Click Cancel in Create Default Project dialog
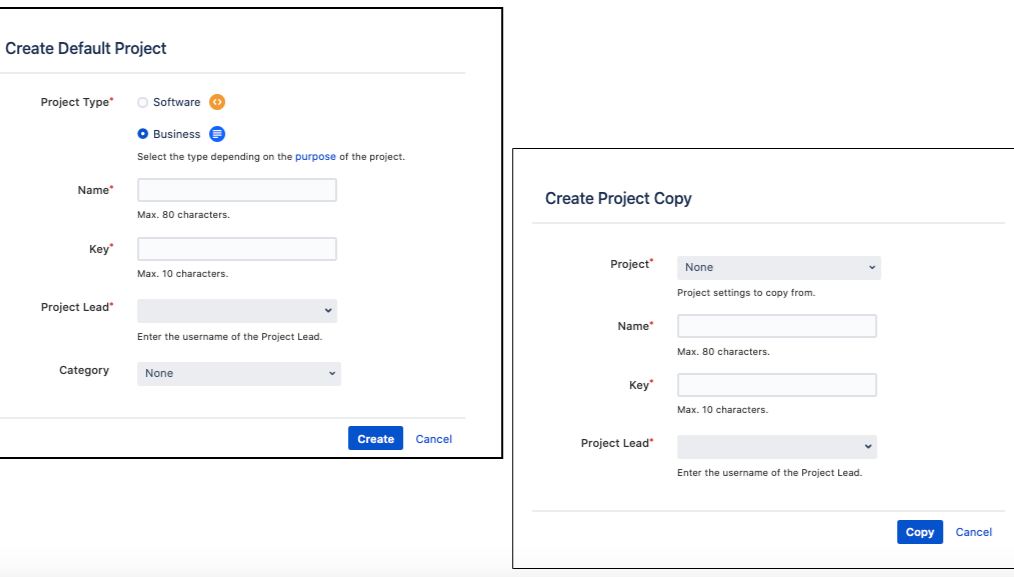Screen dimensions: 1014x577 click(x=434, y=439)
